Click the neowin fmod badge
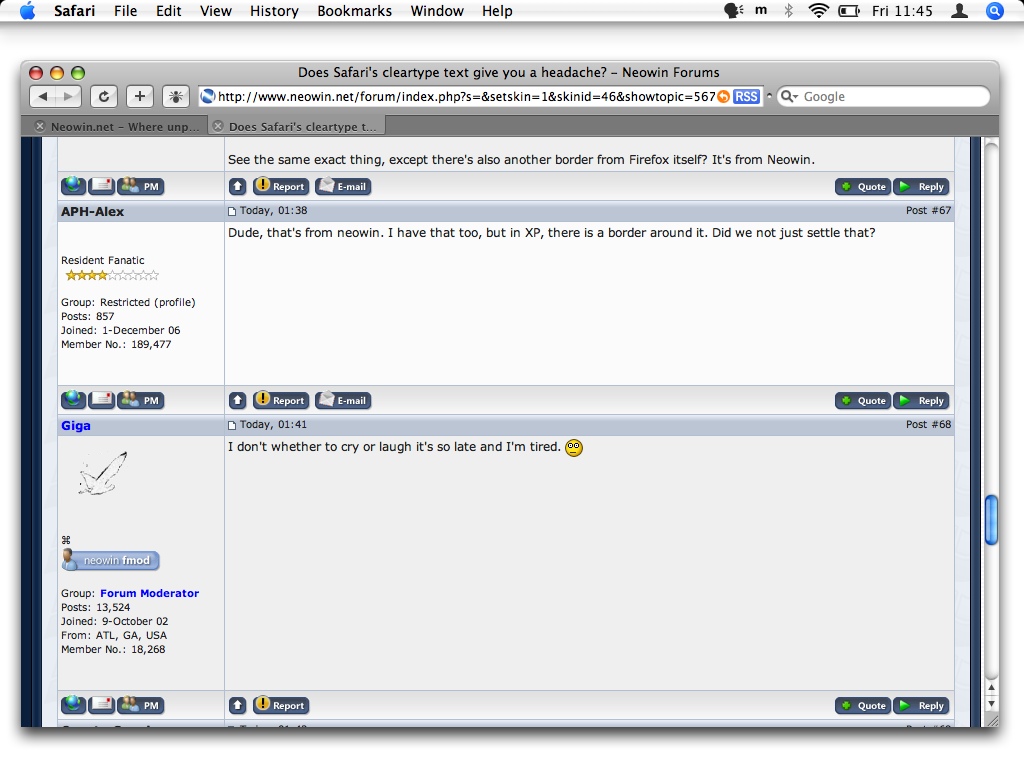Screen dimensions: 1024x768 point(110,560)
